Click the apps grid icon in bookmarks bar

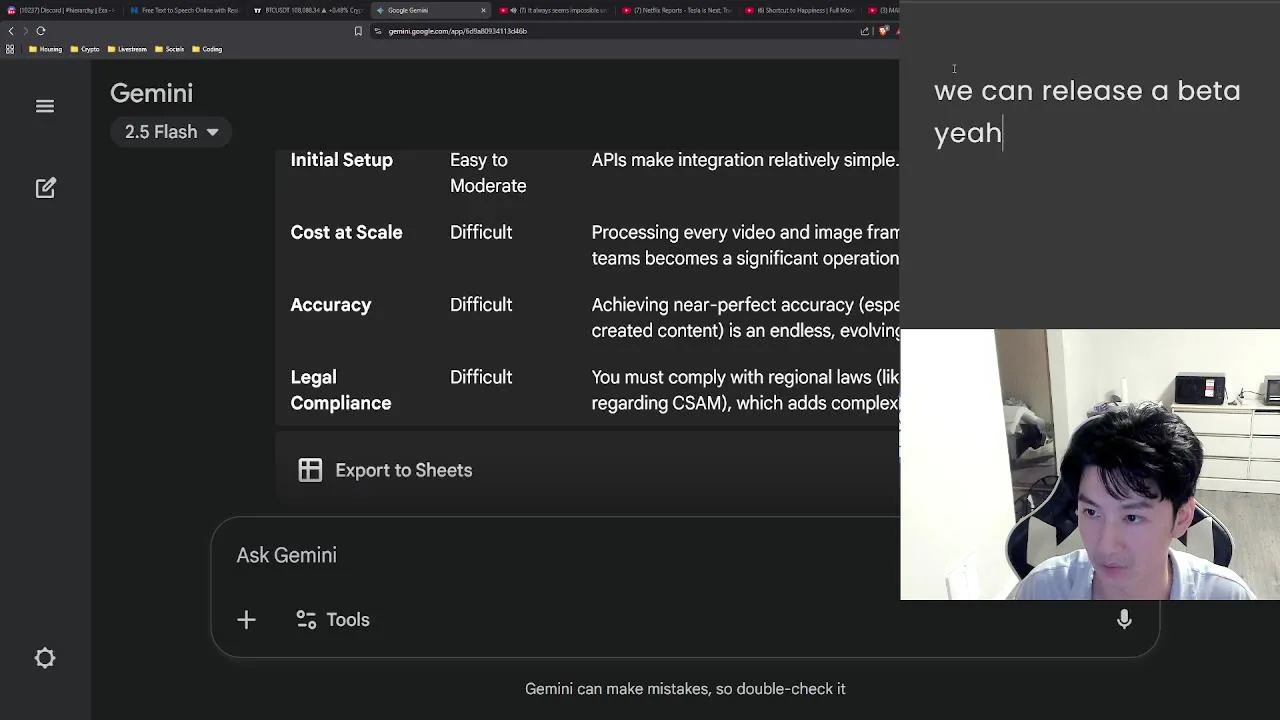pyautogui.click(x=10, y=49)
